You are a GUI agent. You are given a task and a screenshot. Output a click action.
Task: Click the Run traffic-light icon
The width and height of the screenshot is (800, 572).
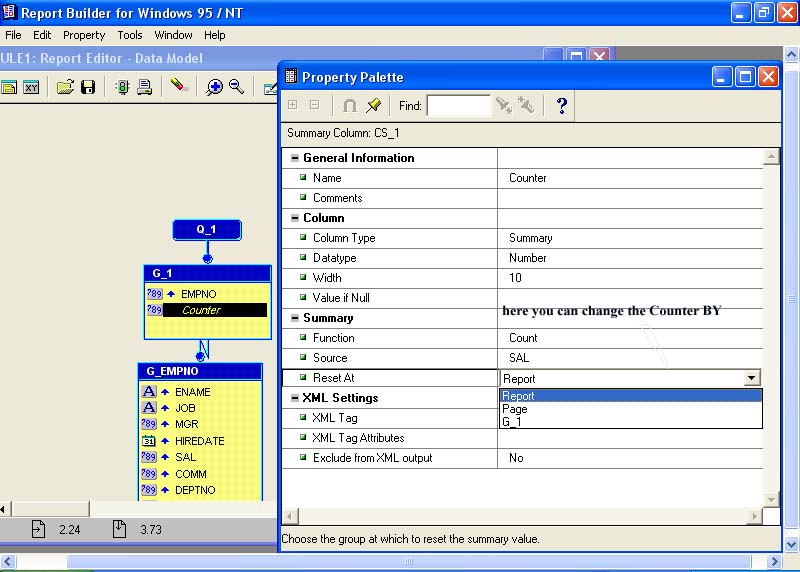coord(123,87)
